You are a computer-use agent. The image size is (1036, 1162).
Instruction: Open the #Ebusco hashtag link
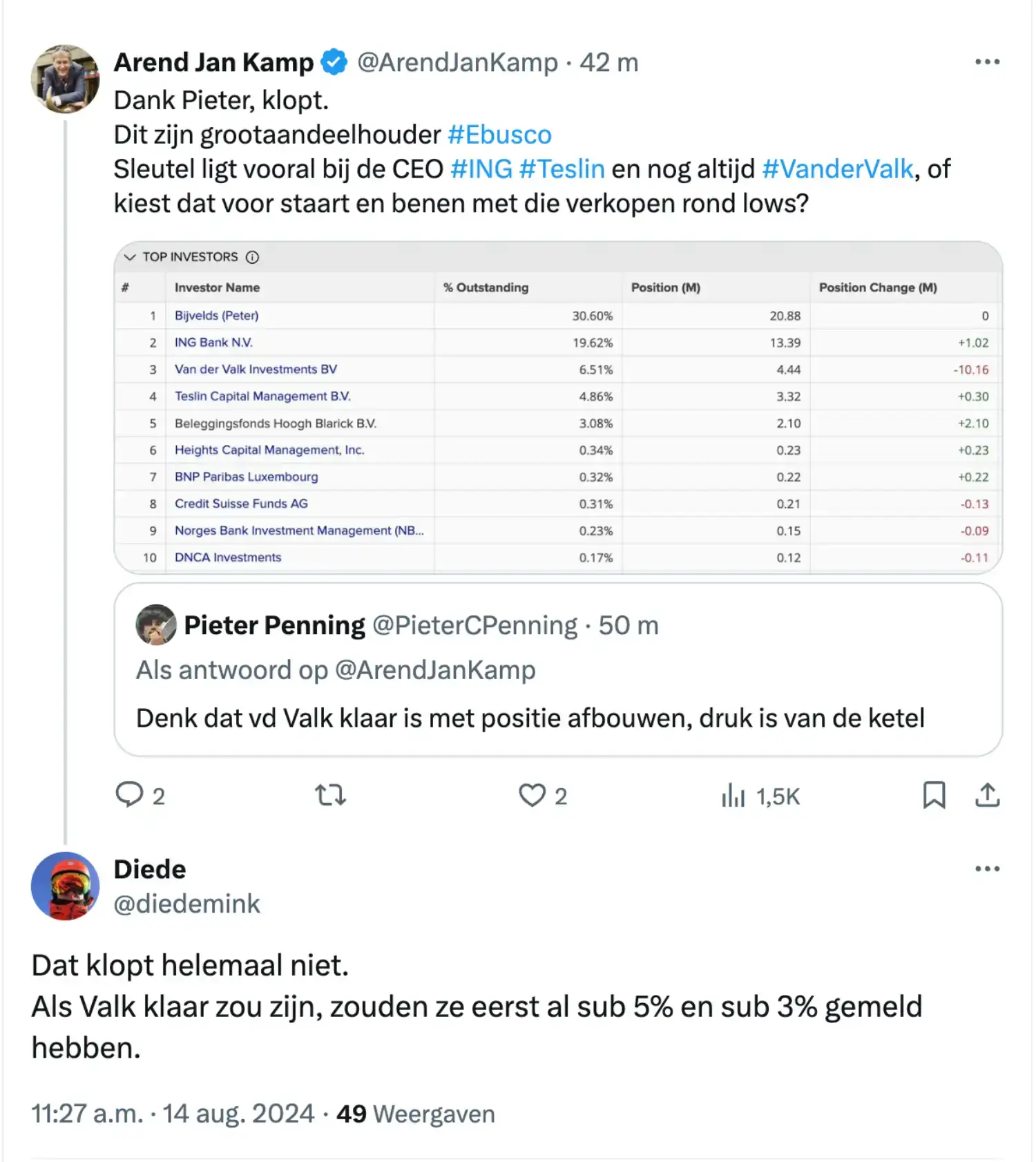pyautogui.click(x=499, y=135)
